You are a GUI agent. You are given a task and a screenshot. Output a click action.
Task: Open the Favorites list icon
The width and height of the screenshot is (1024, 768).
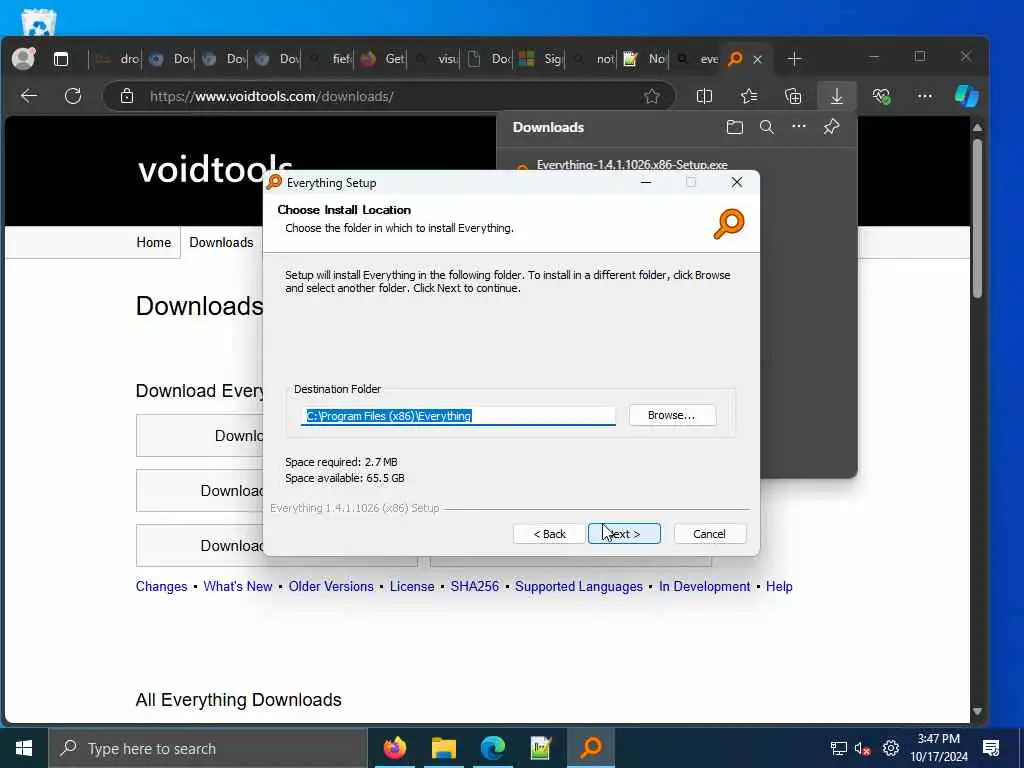[x=749, y=96]
